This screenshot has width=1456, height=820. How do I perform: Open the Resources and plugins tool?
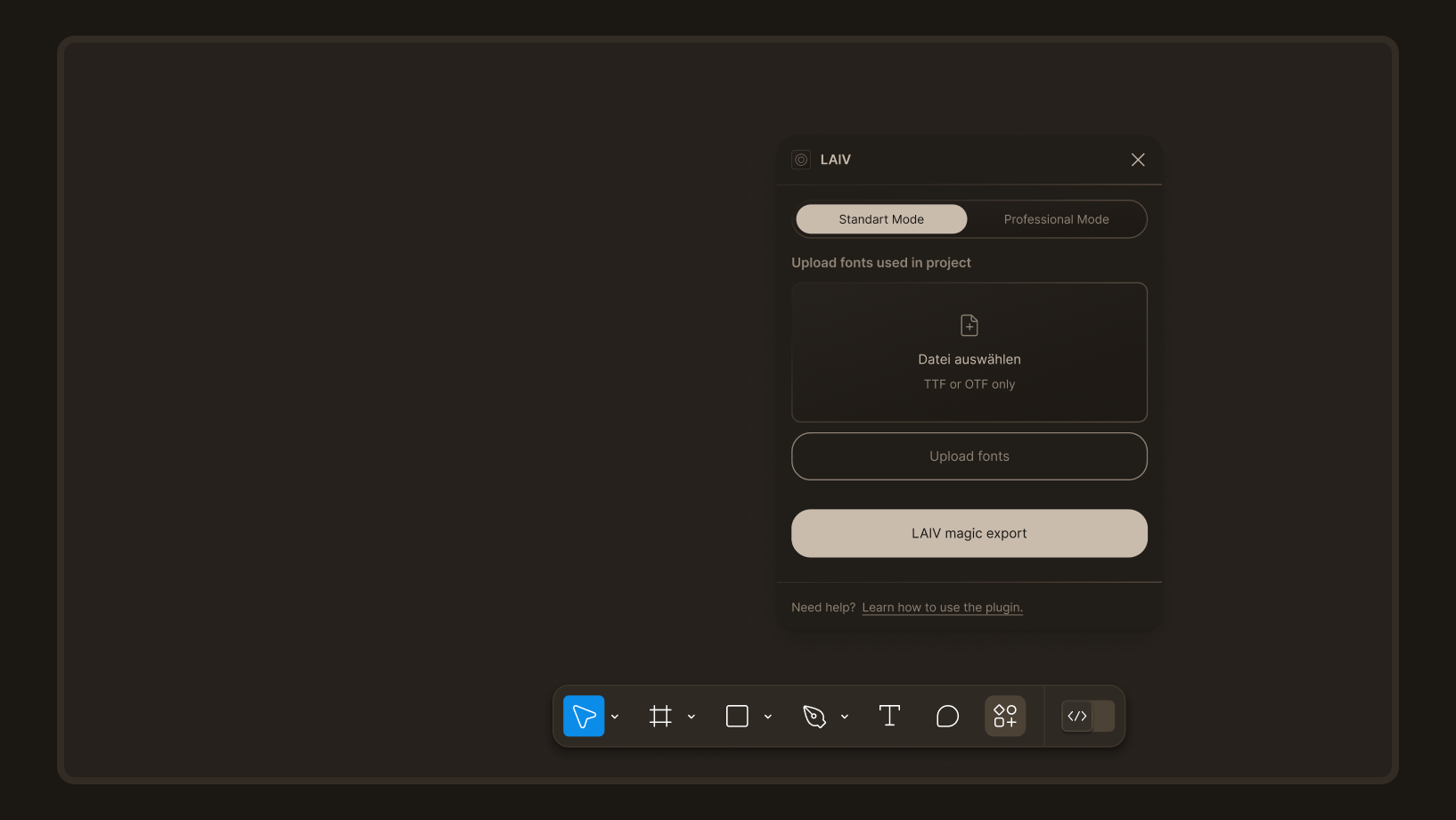click(x=1005, y=716)
